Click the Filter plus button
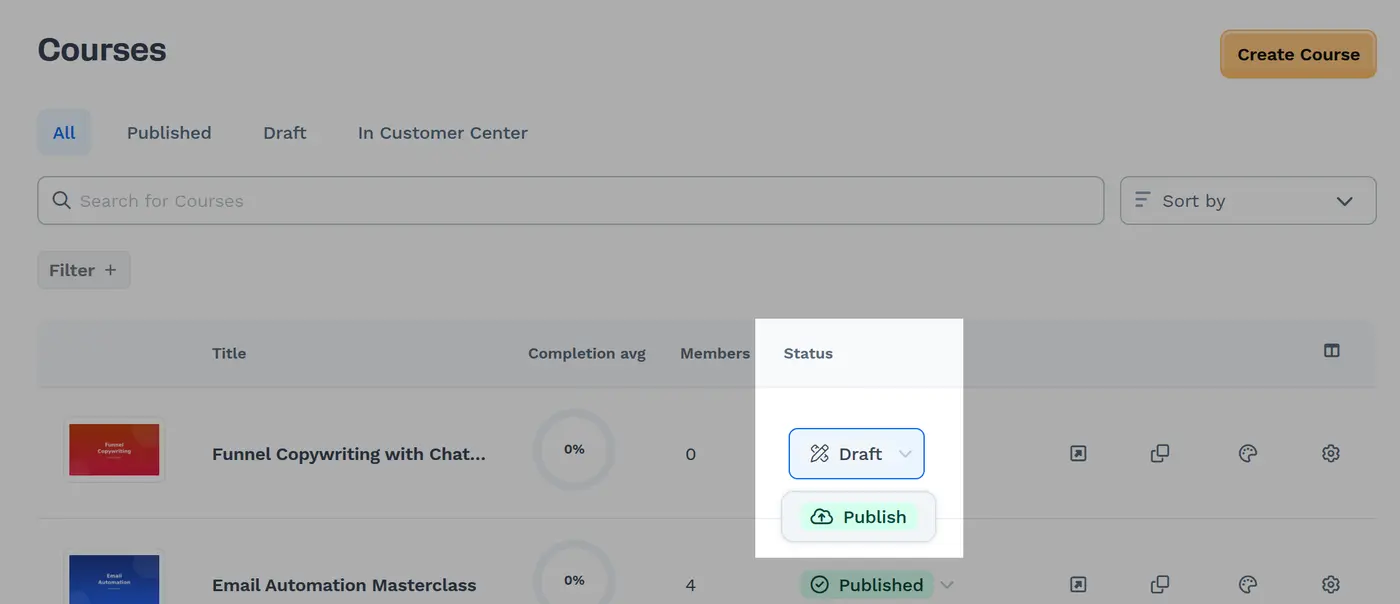The height and width of the screenshot is (604, 1400). coord(84,270)
